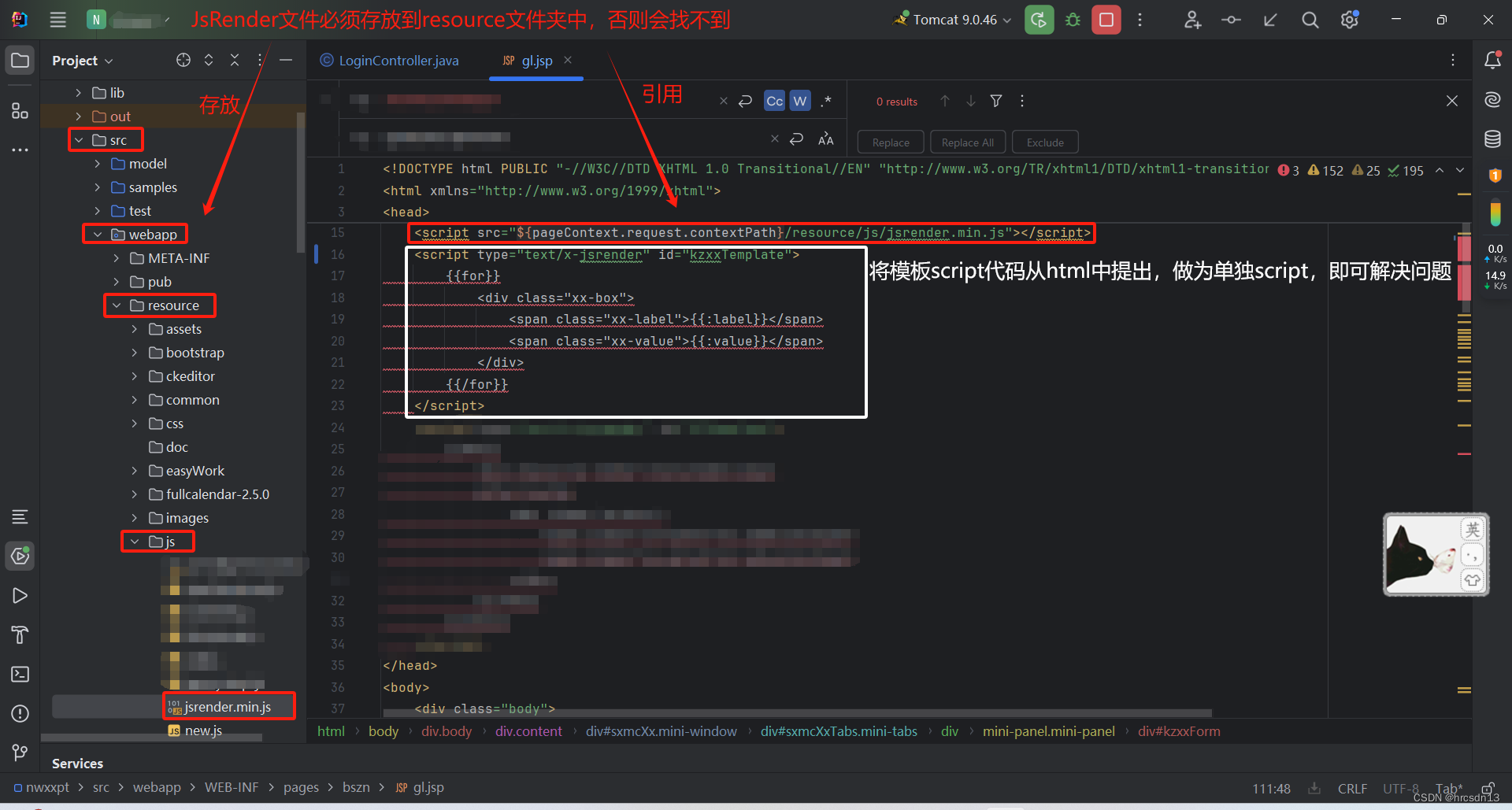Open the Notifications bell panel
This screenshot has width=1512, height=810.
(1493, 60)
